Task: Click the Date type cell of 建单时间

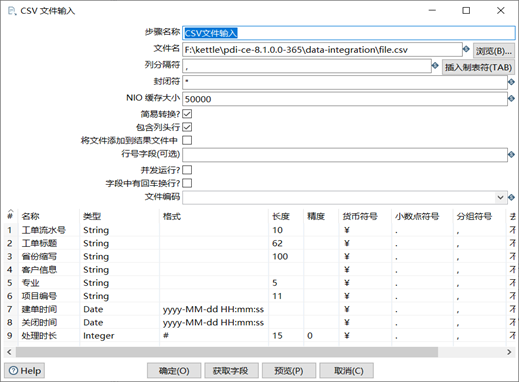Action: pyautogui.click(x=119, y=309)
